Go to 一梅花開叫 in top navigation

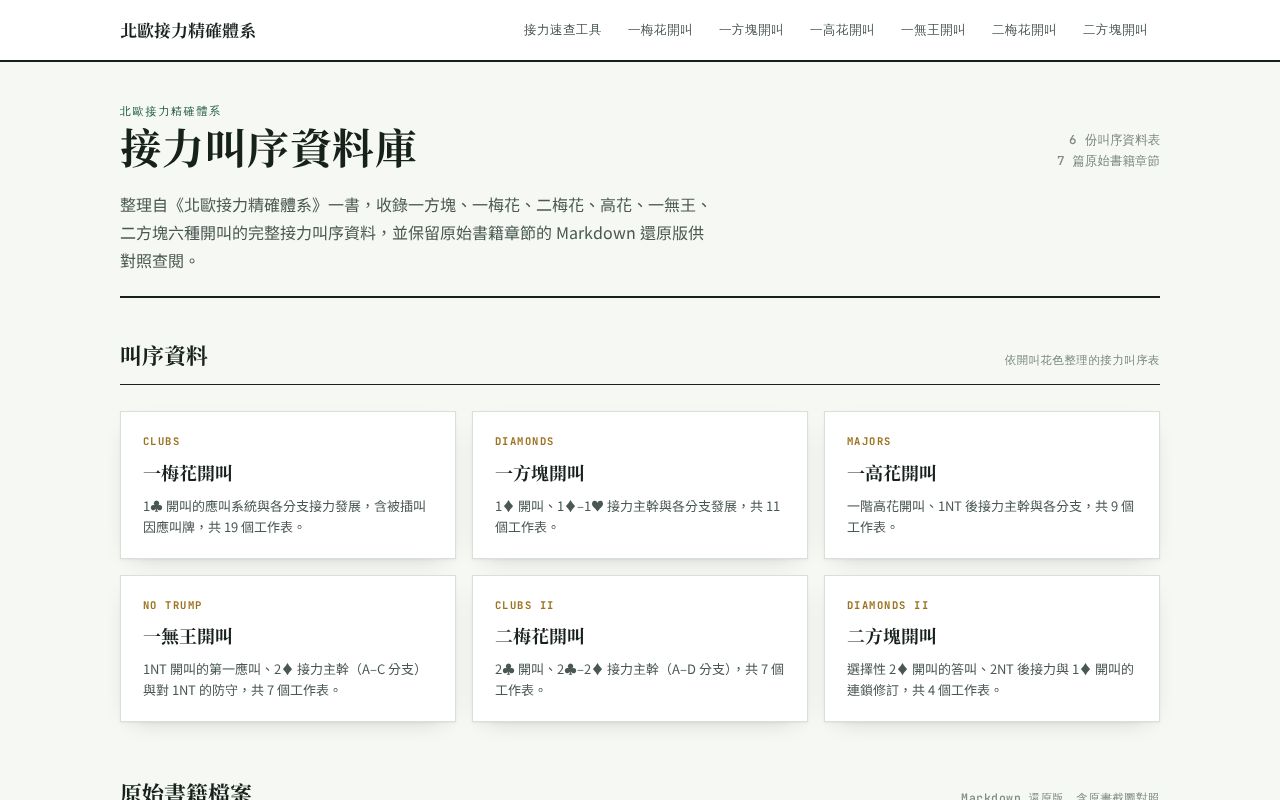point(660,30)
